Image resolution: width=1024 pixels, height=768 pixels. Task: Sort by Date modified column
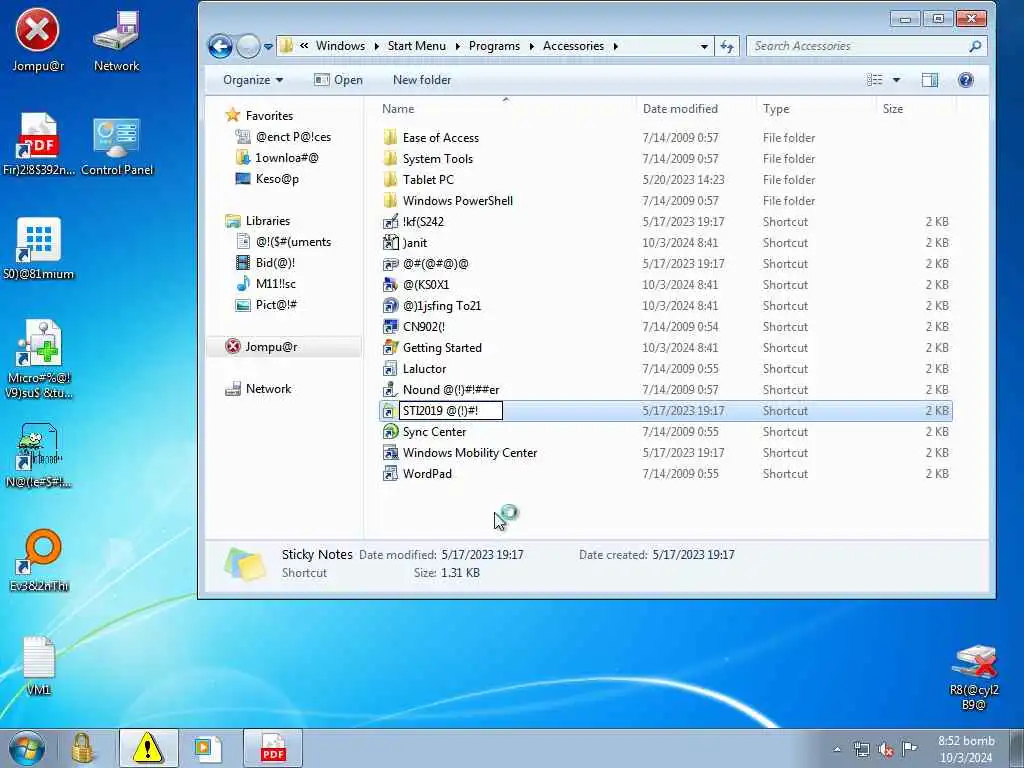coord(680,109)
